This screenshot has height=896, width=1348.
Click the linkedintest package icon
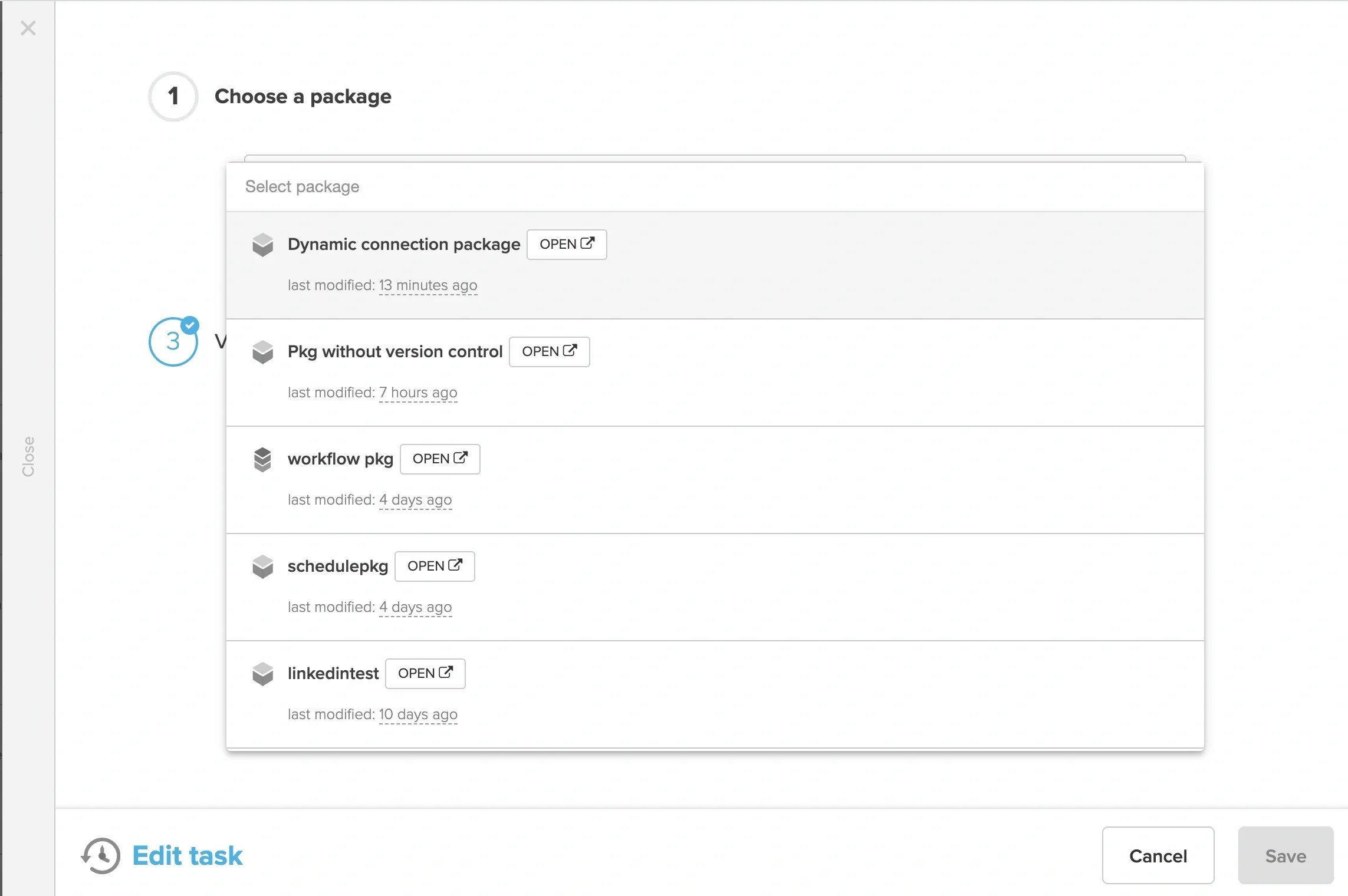pos(262,674)
